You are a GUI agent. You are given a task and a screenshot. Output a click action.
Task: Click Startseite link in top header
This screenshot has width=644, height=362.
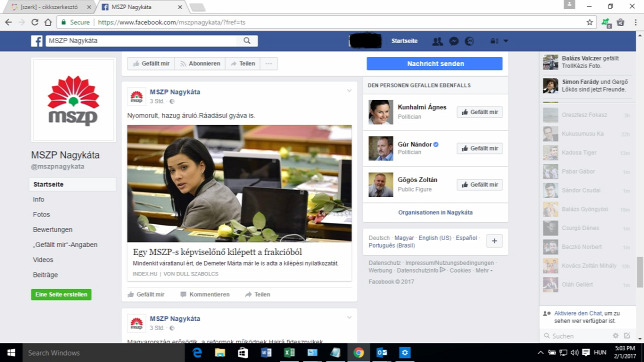tap(404, 41)
